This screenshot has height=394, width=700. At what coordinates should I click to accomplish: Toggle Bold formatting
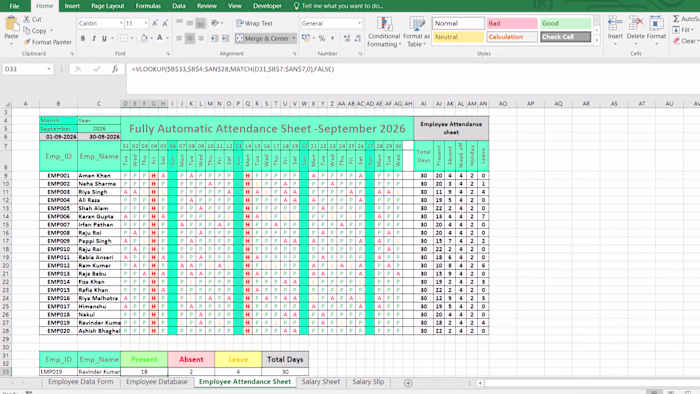point(83,38)
